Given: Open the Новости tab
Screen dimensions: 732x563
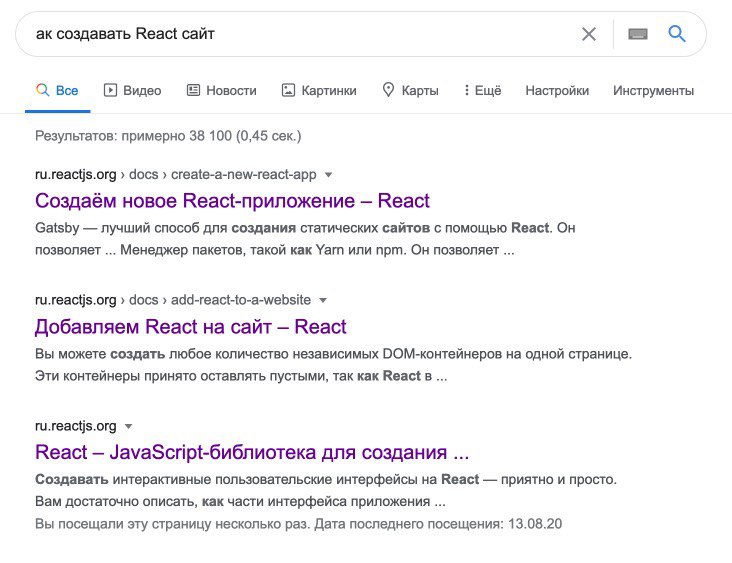Looking at the screenshot, I should pos(222,91).
